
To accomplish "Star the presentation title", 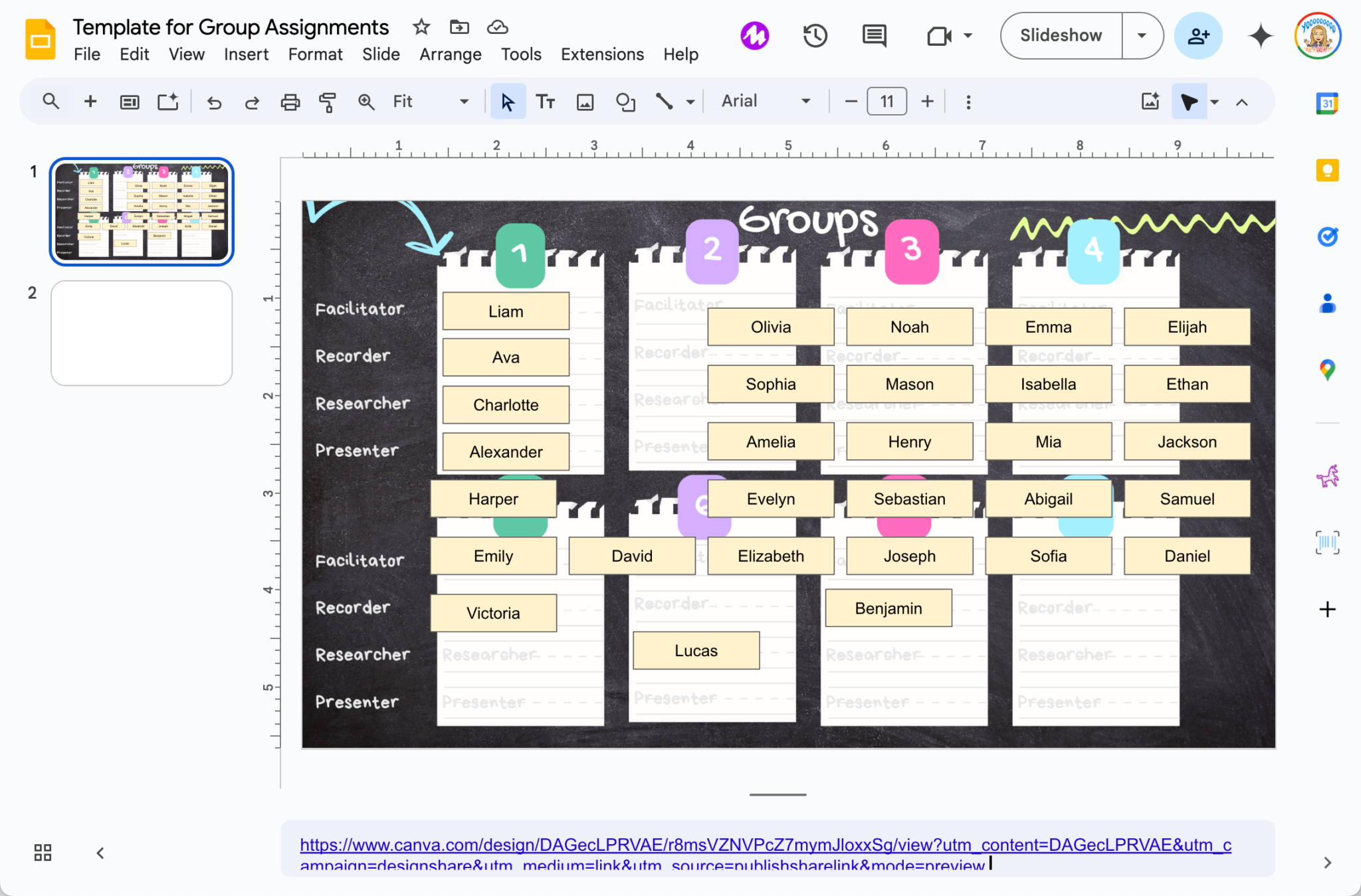I will [421, 27].
